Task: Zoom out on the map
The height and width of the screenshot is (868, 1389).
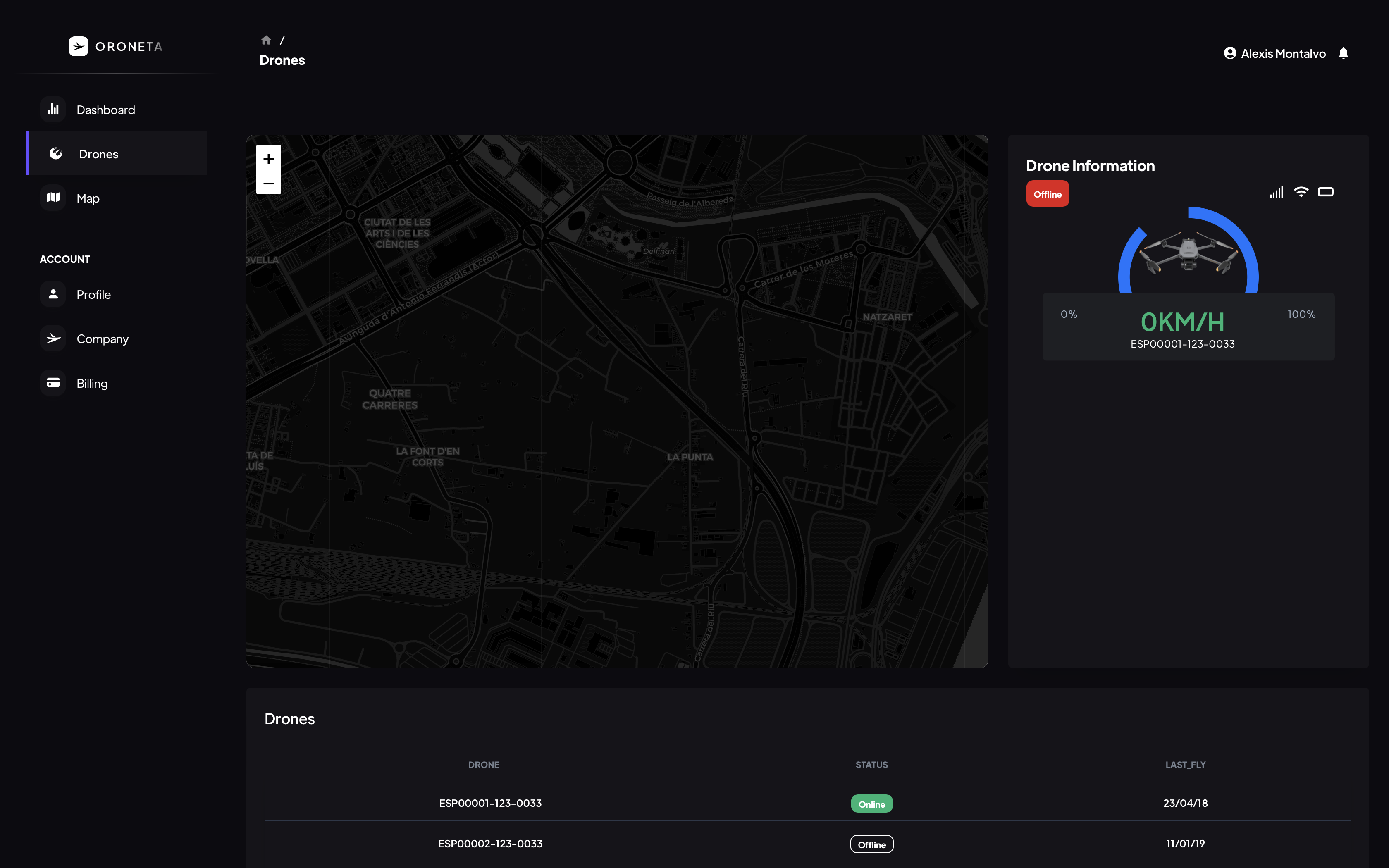Action: coord(269,183)
